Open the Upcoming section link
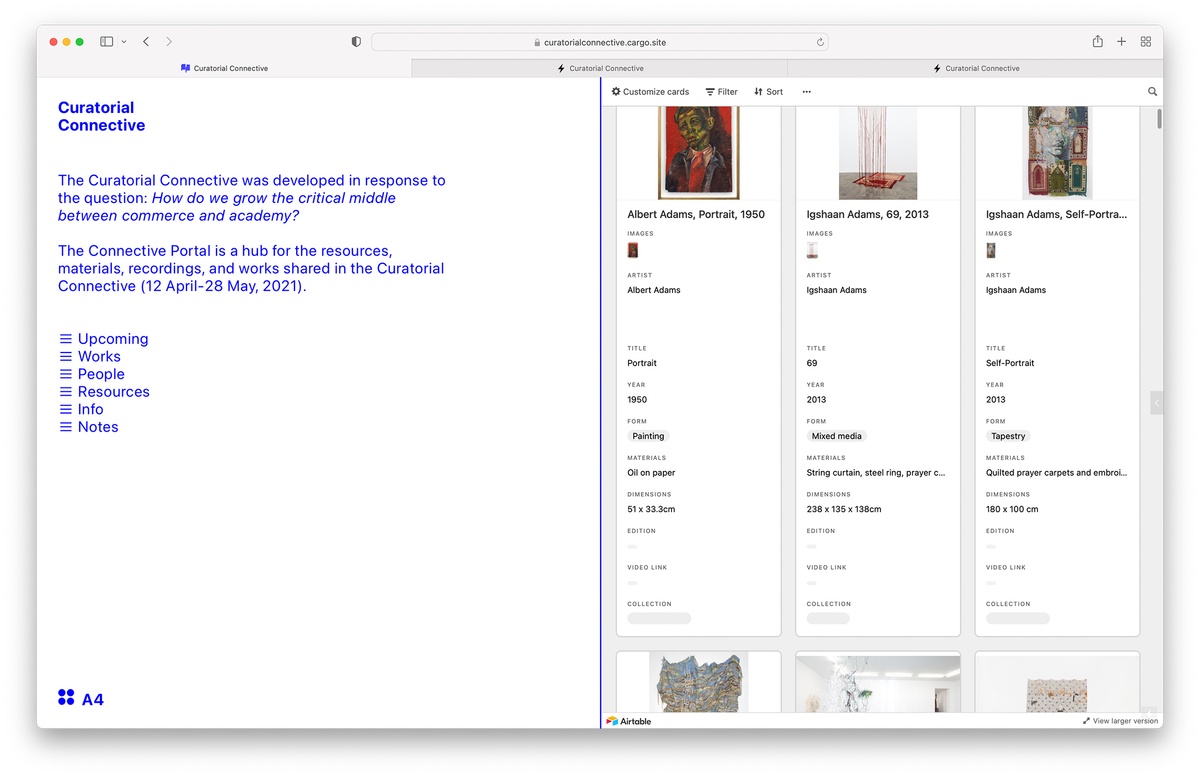Viewport: 1200px width, 777px height. pos(112,339)
